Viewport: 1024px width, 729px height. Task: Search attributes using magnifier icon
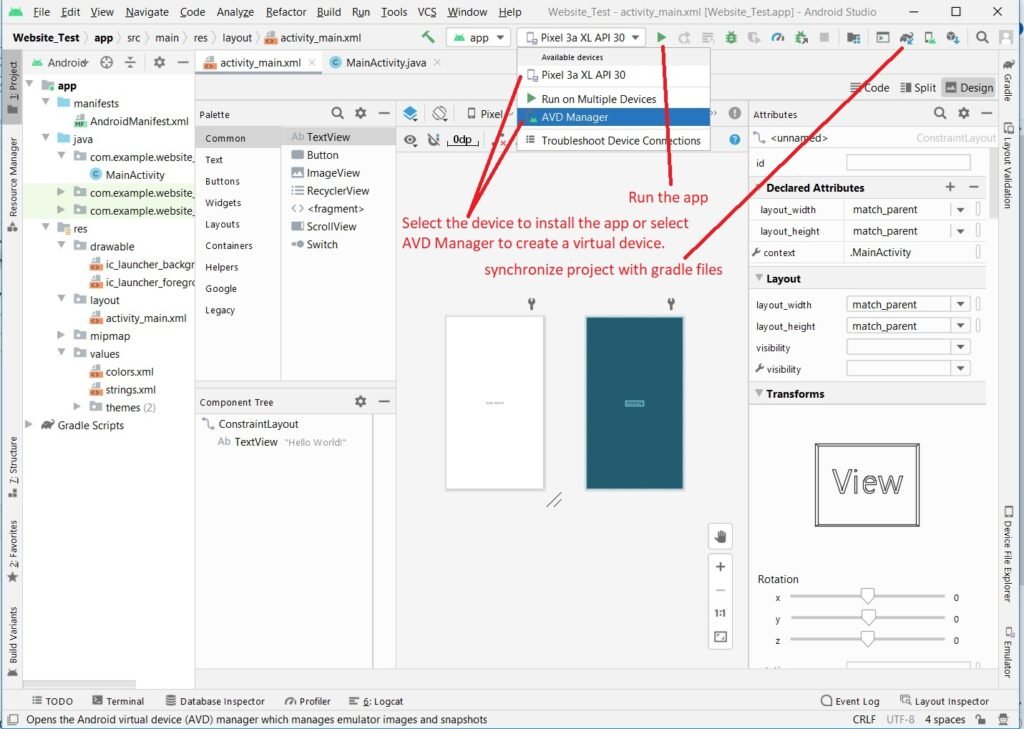940,113
